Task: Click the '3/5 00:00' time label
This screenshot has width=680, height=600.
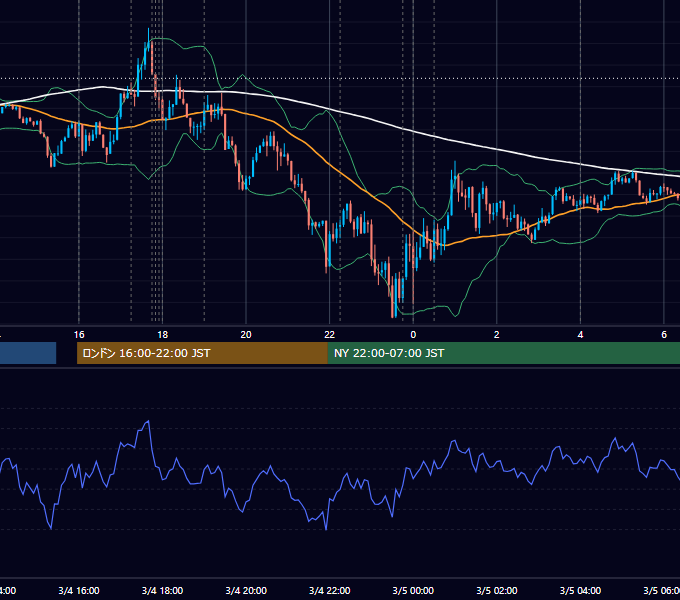Action: tap(413, 591)
